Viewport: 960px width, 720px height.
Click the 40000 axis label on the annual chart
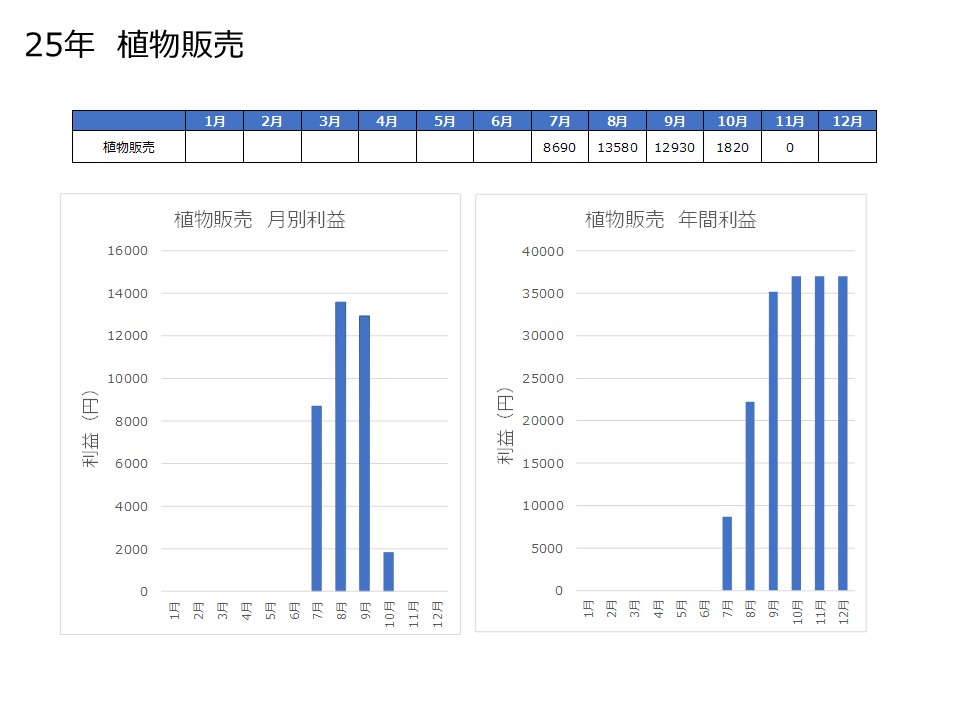click(543, 251)
